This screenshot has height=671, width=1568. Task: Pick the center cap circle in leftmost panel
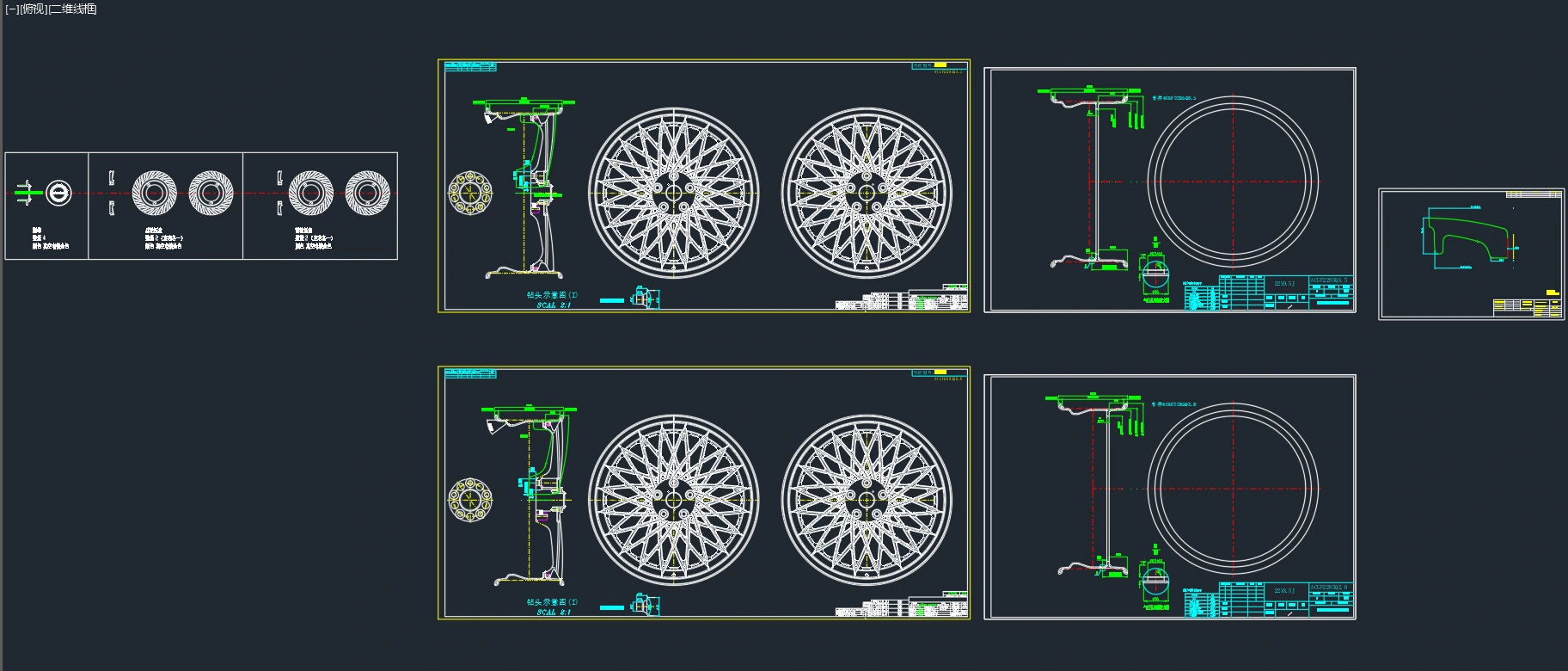click(x=58, y=193)
